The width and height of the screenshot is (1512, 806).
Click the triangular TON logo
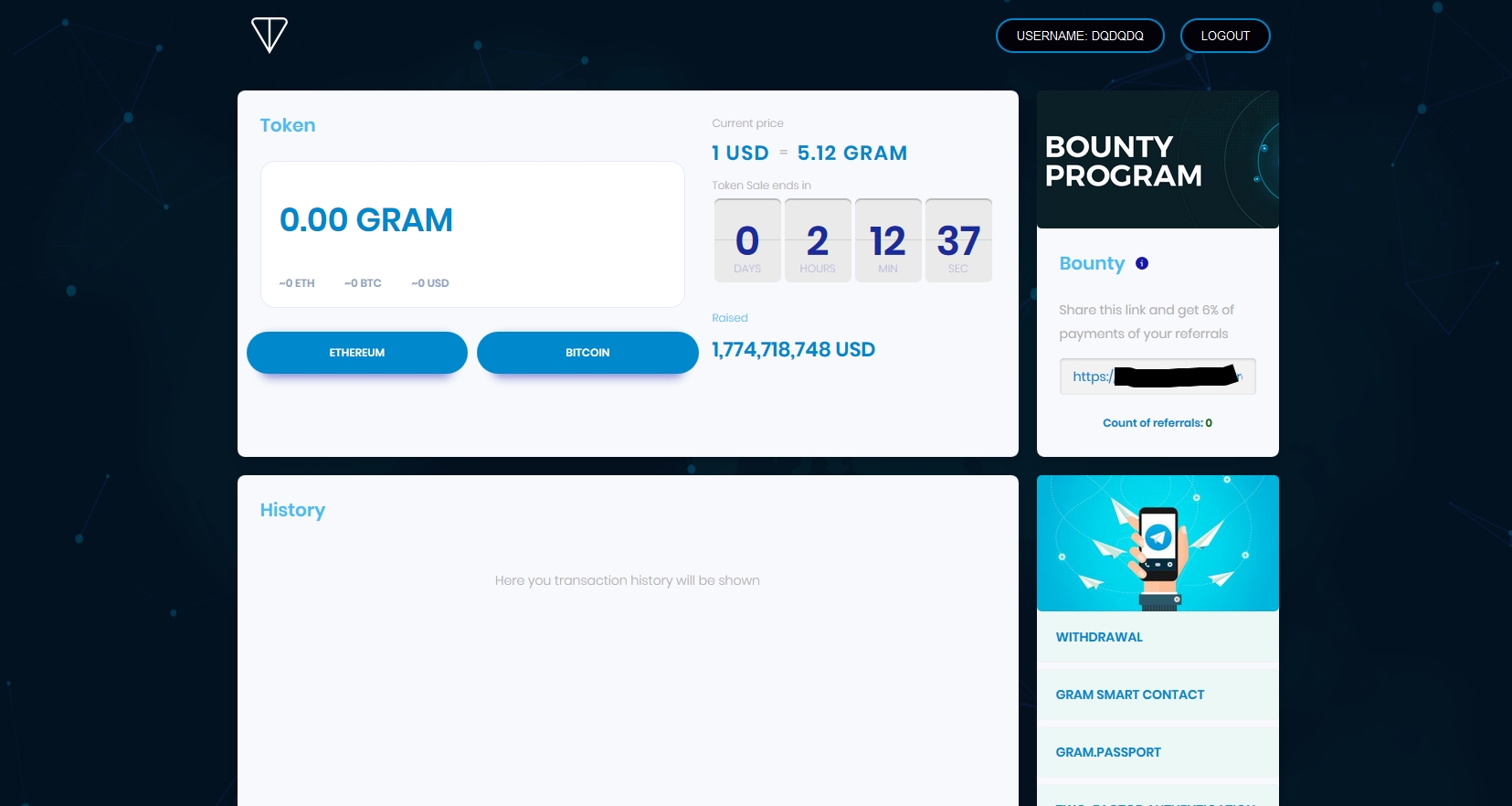click(x=270, y=35)
